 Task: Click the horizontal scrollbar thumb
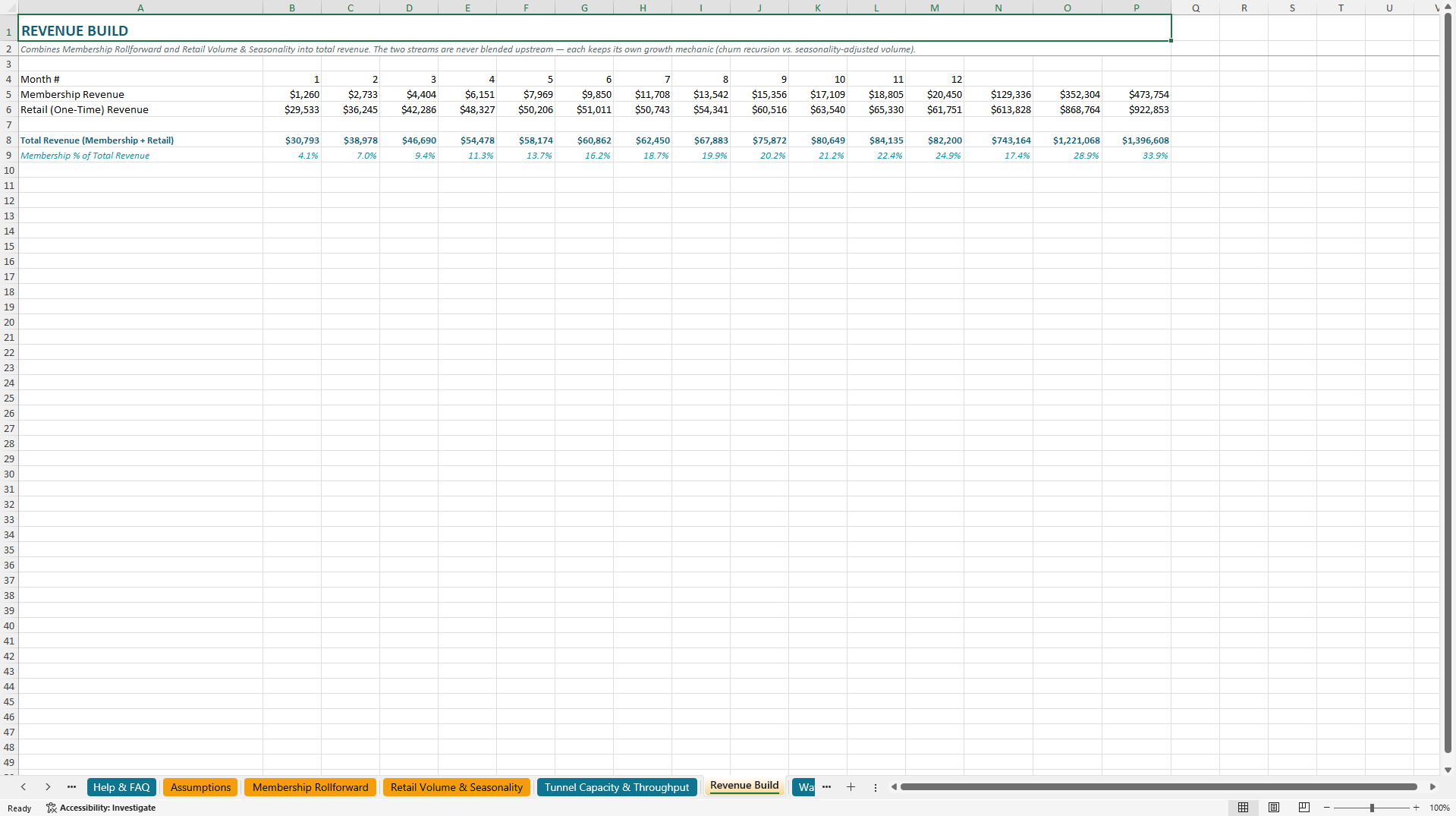1159,787
